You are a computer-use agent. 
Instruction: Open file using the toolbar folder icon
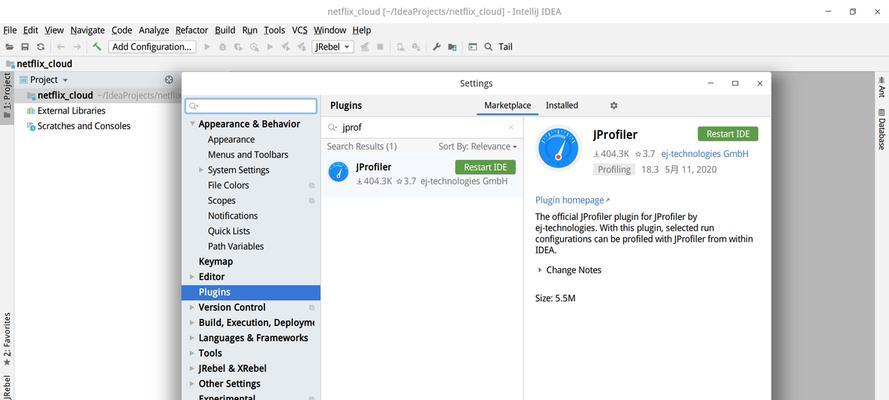pos(10,47)
